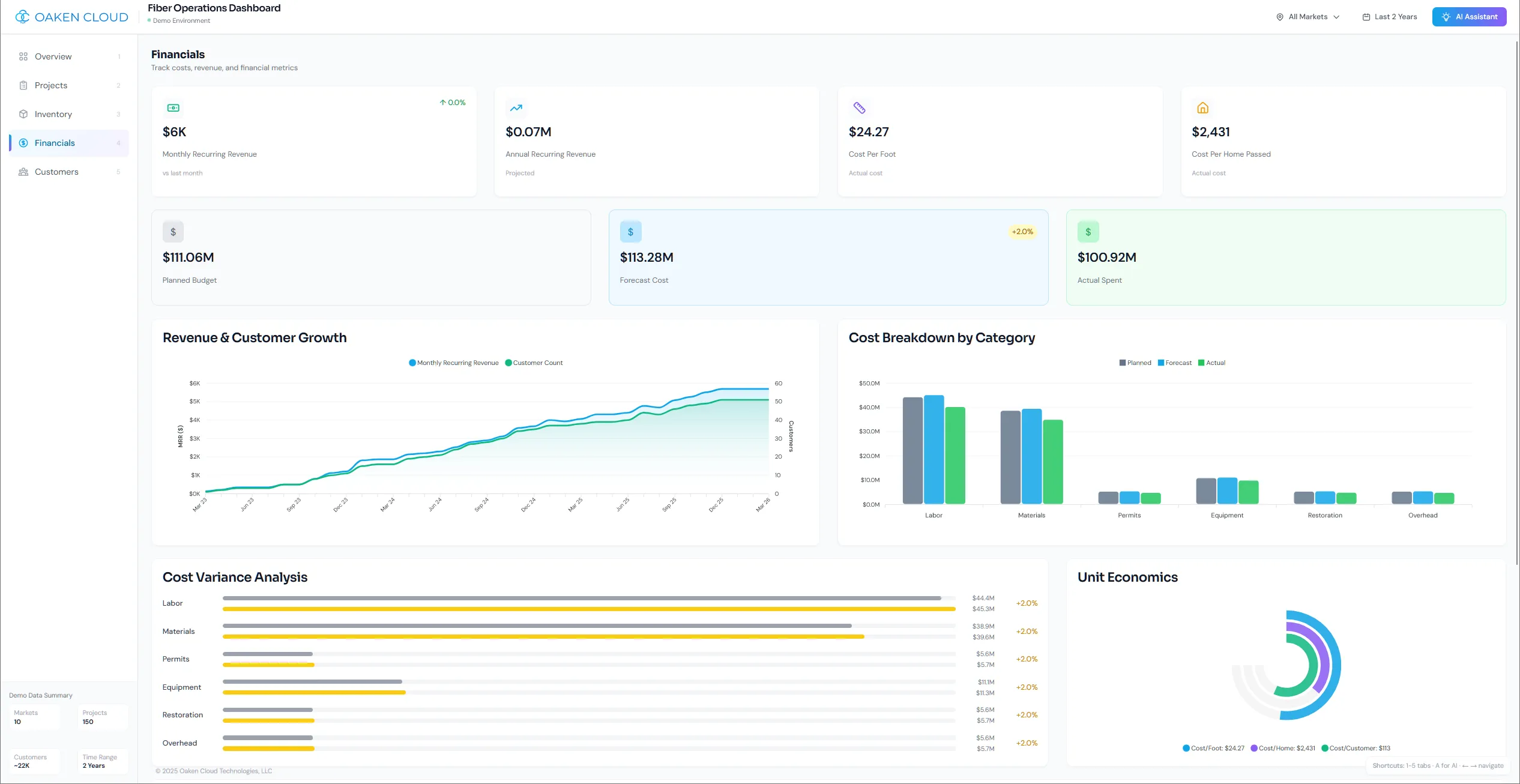Click the +2.0% badge on Forecast Cost card
1520x784 pixels.
coord(1022,232)
